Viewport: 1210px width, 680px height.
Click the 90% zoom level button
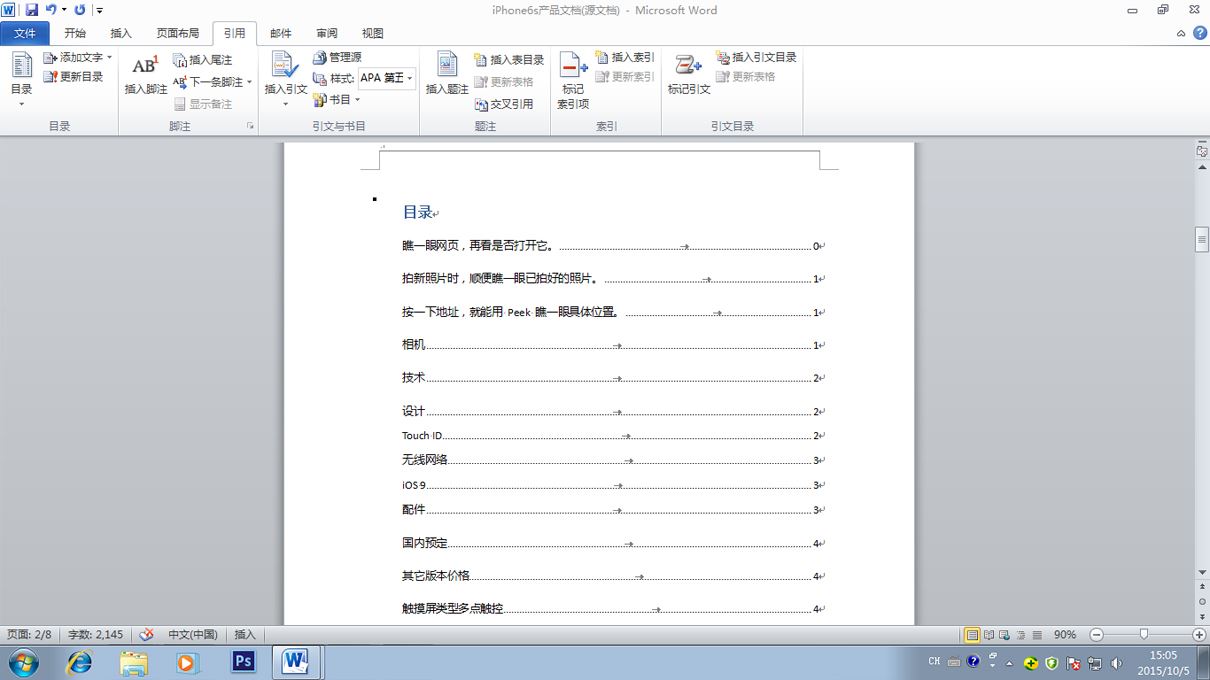pos(1065,635)
